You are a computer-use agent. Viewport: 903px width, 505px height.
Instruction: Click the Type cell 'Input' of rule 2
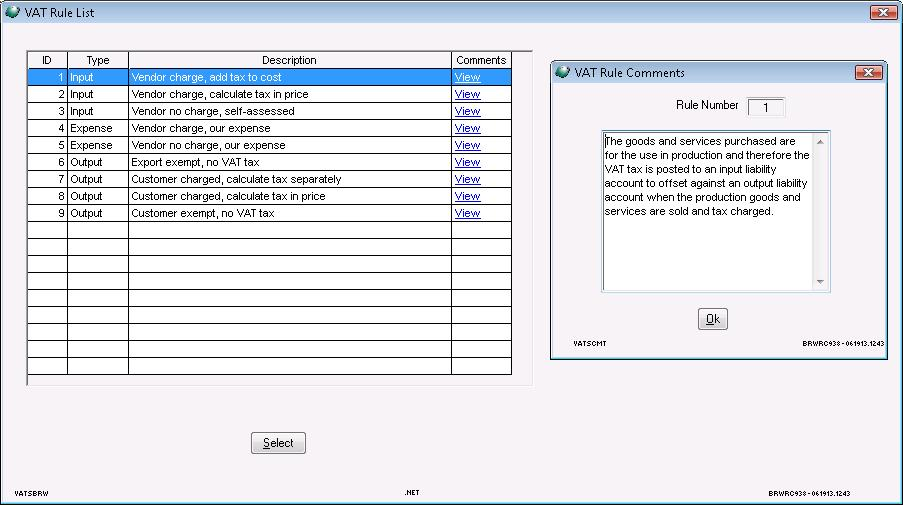tap(98, 94)
